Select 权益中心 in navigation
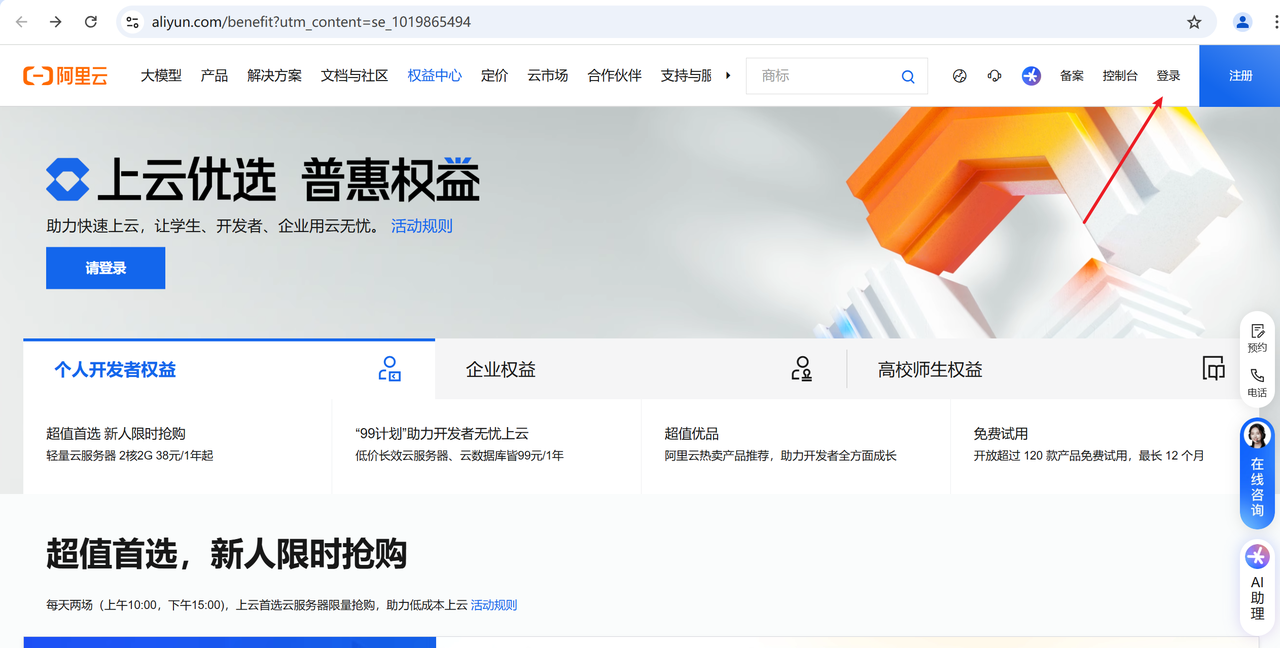The width and height of the screenshot is (1280, 648). pos(434,76)
